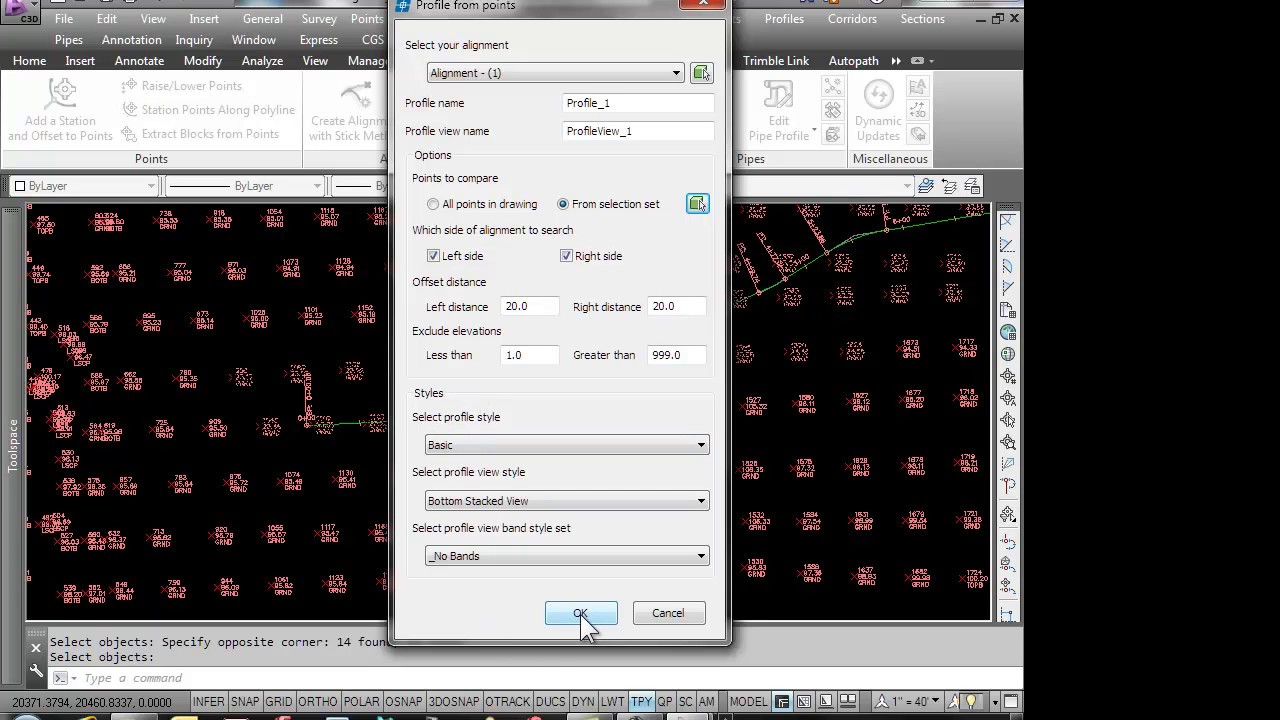
Task: Click the middle small icon in Pipes panel
Action: point(832,110)
